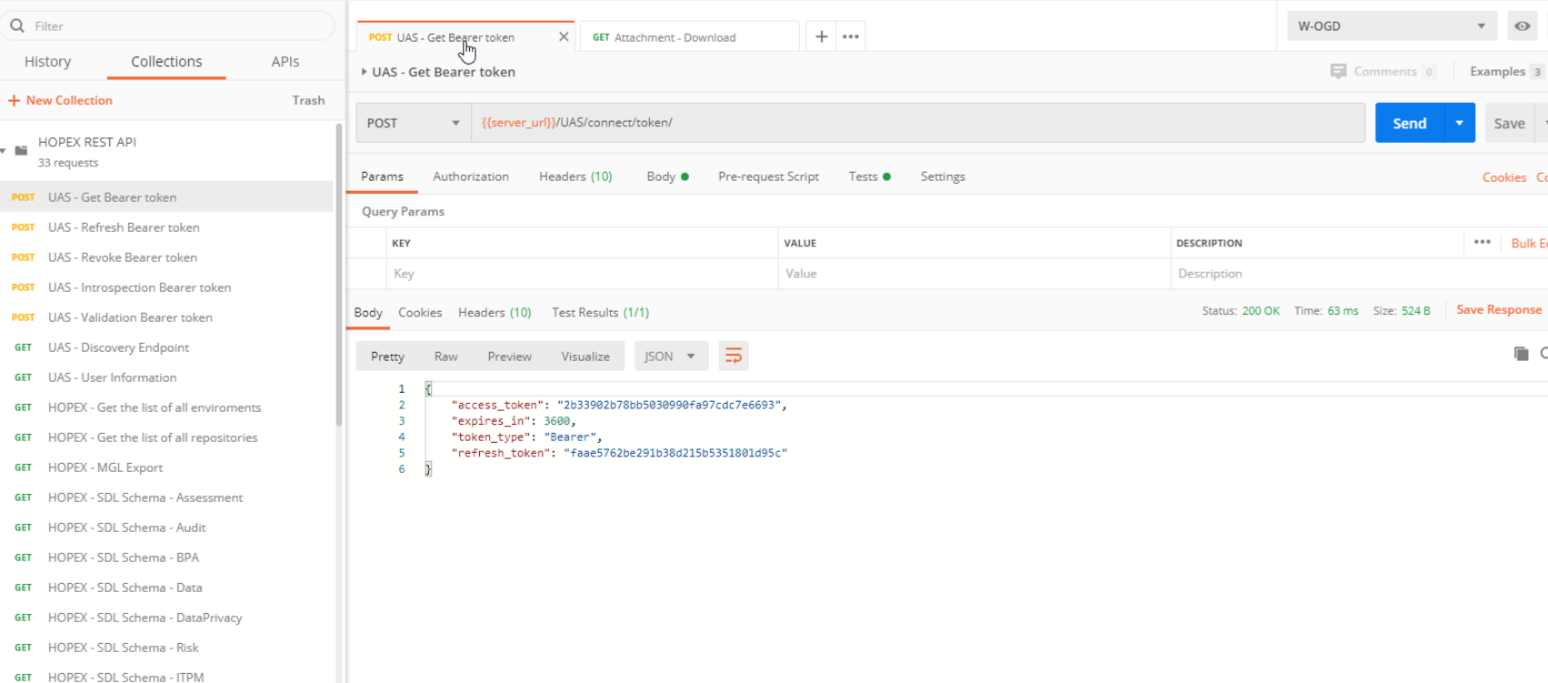Collapse the HOPEX REST API collection folder

coord(5,151)
